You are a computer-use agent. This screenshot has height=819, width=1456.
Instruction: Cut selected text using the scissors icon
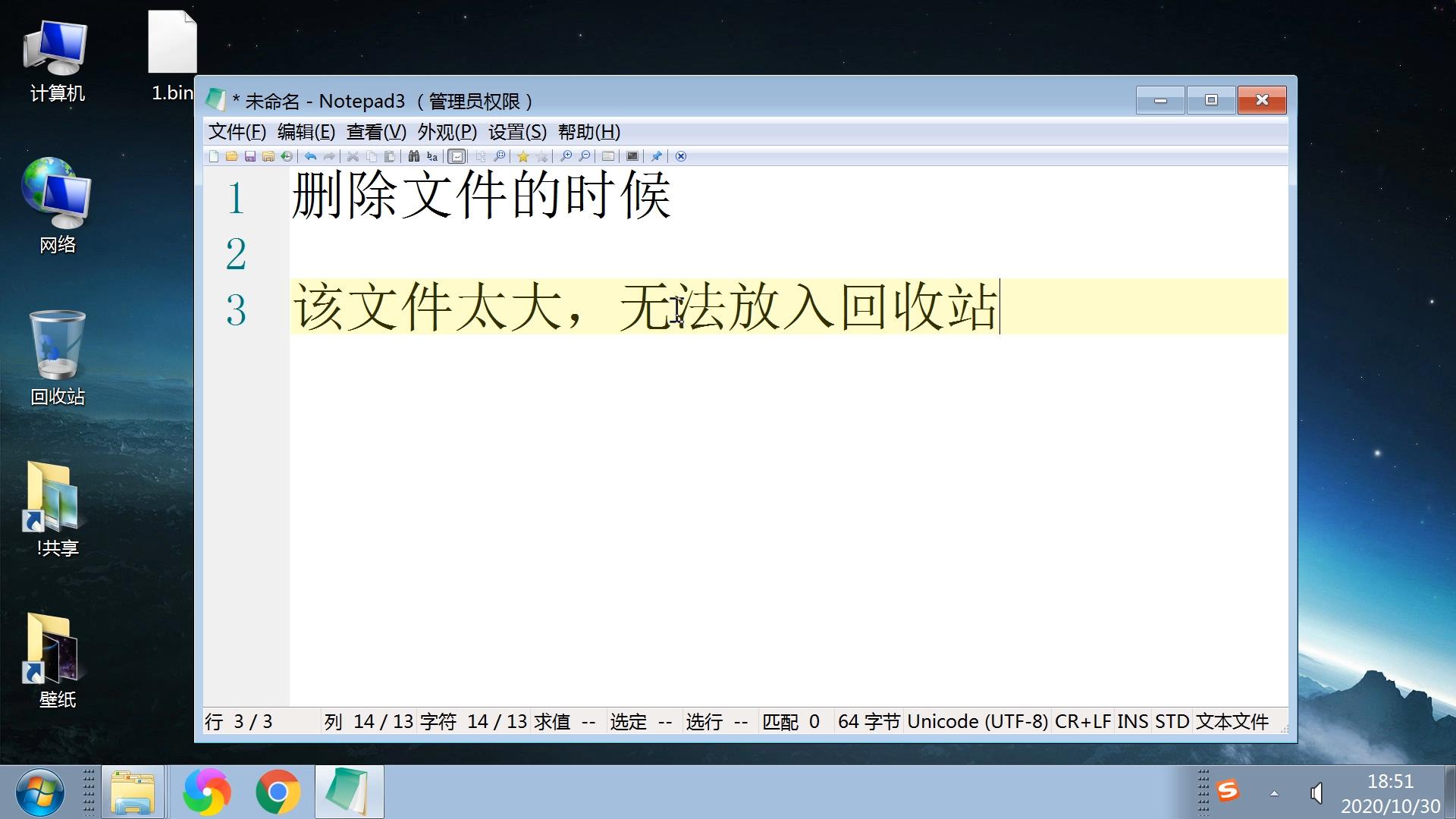[353, 157]
